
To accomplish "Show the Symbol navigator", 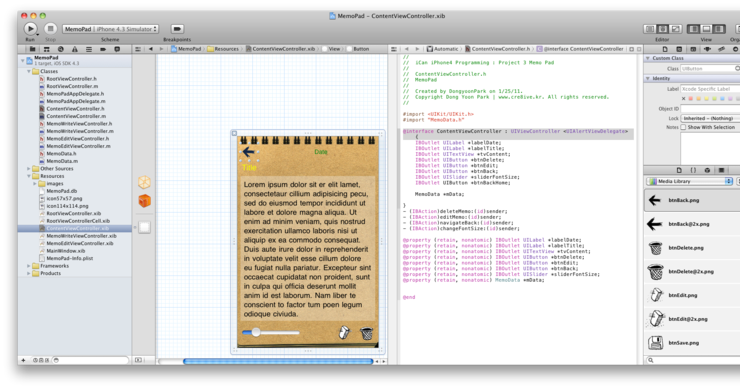I will point(46,49).
